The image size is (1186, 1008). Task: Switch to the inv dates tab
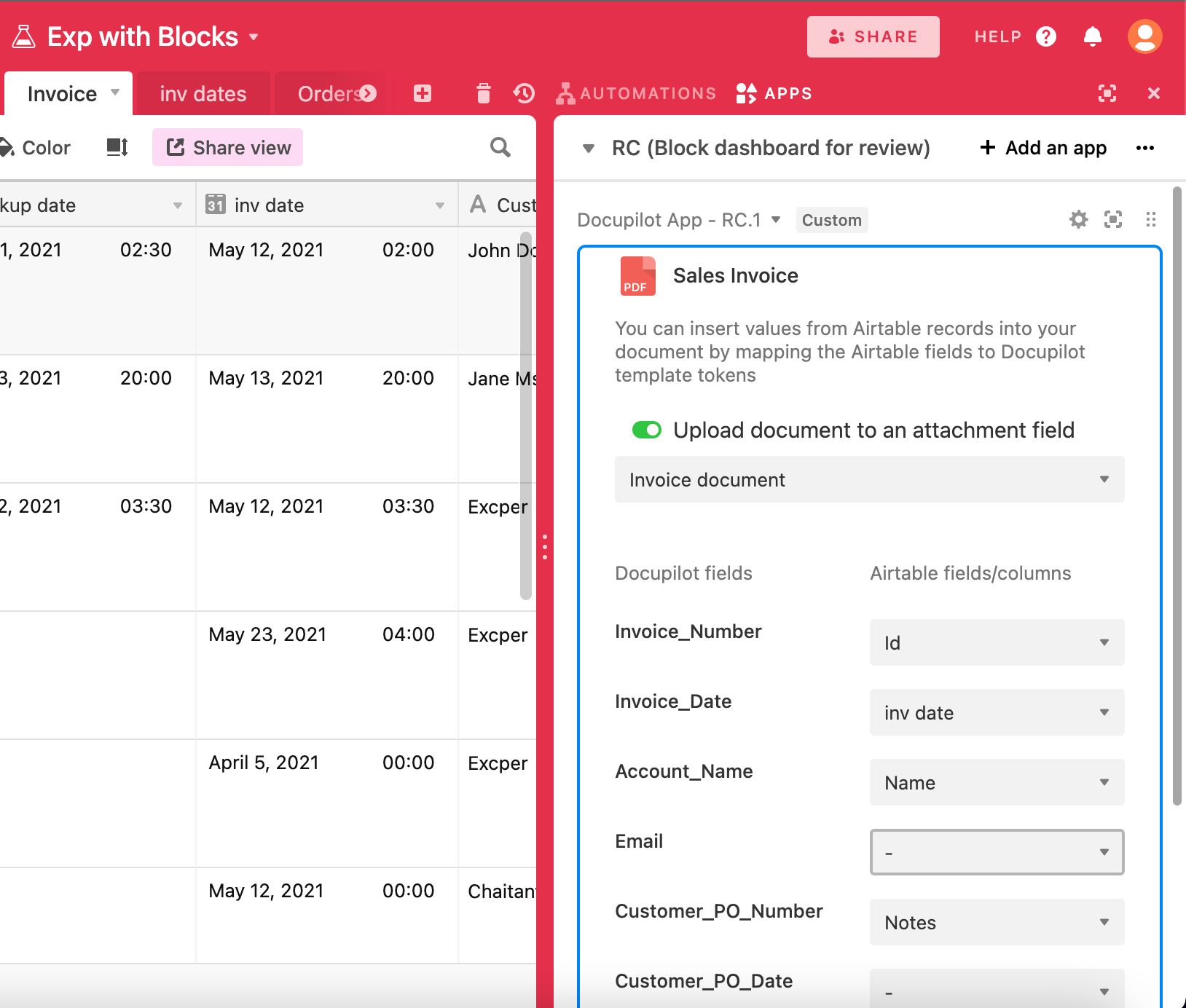pos(203,94)
